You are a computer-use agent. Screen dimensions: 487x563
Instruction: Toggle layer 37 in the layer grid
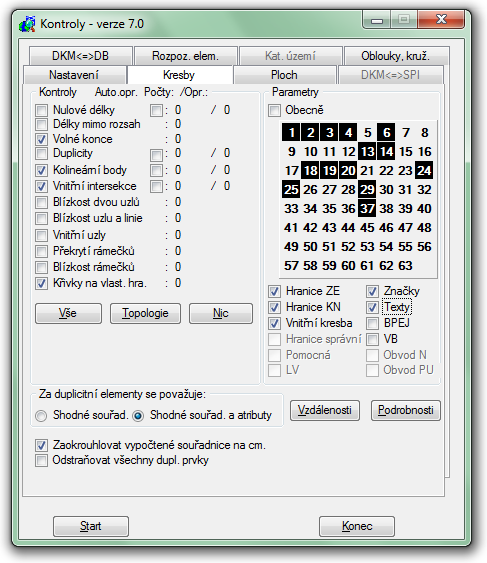pyautogui.click(x=367, y=209)
